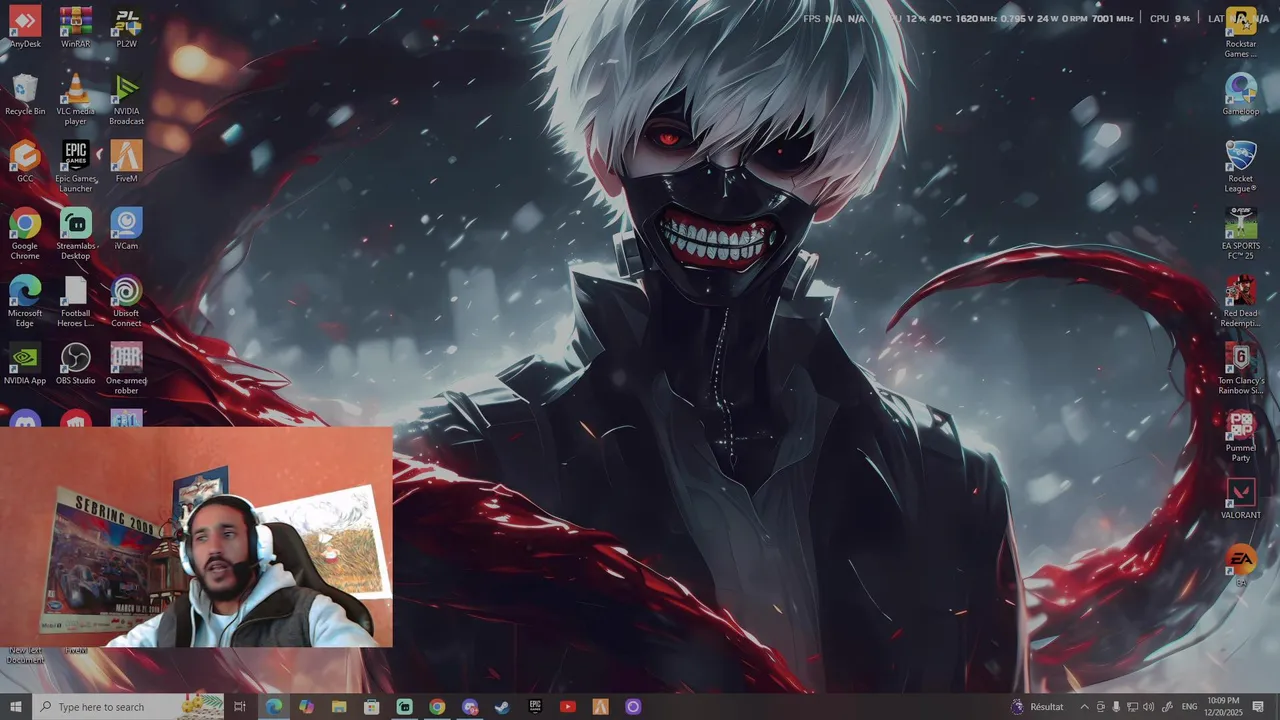The height and width of the screenshot is (720, 1280).
Task: Open the EA SPORTS FC 25 shortcut
Action: point(1241,233)
